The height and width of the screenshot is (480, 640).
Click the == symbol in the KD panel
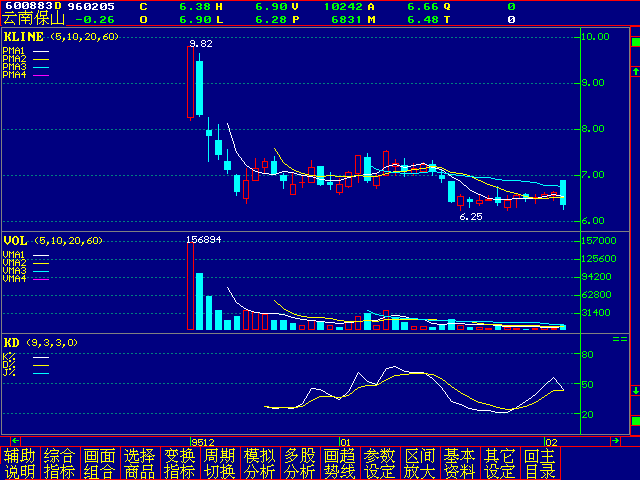(620, 340)
